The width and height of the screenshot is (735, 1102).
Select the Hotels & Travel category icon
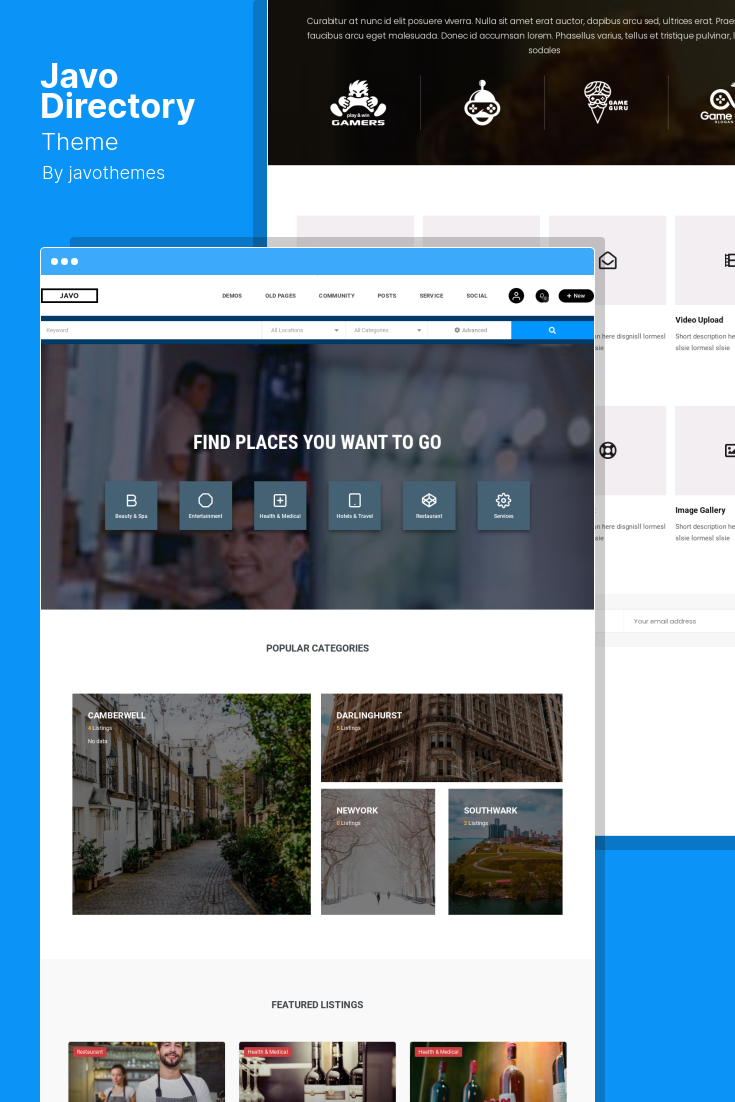click(355, 505)
